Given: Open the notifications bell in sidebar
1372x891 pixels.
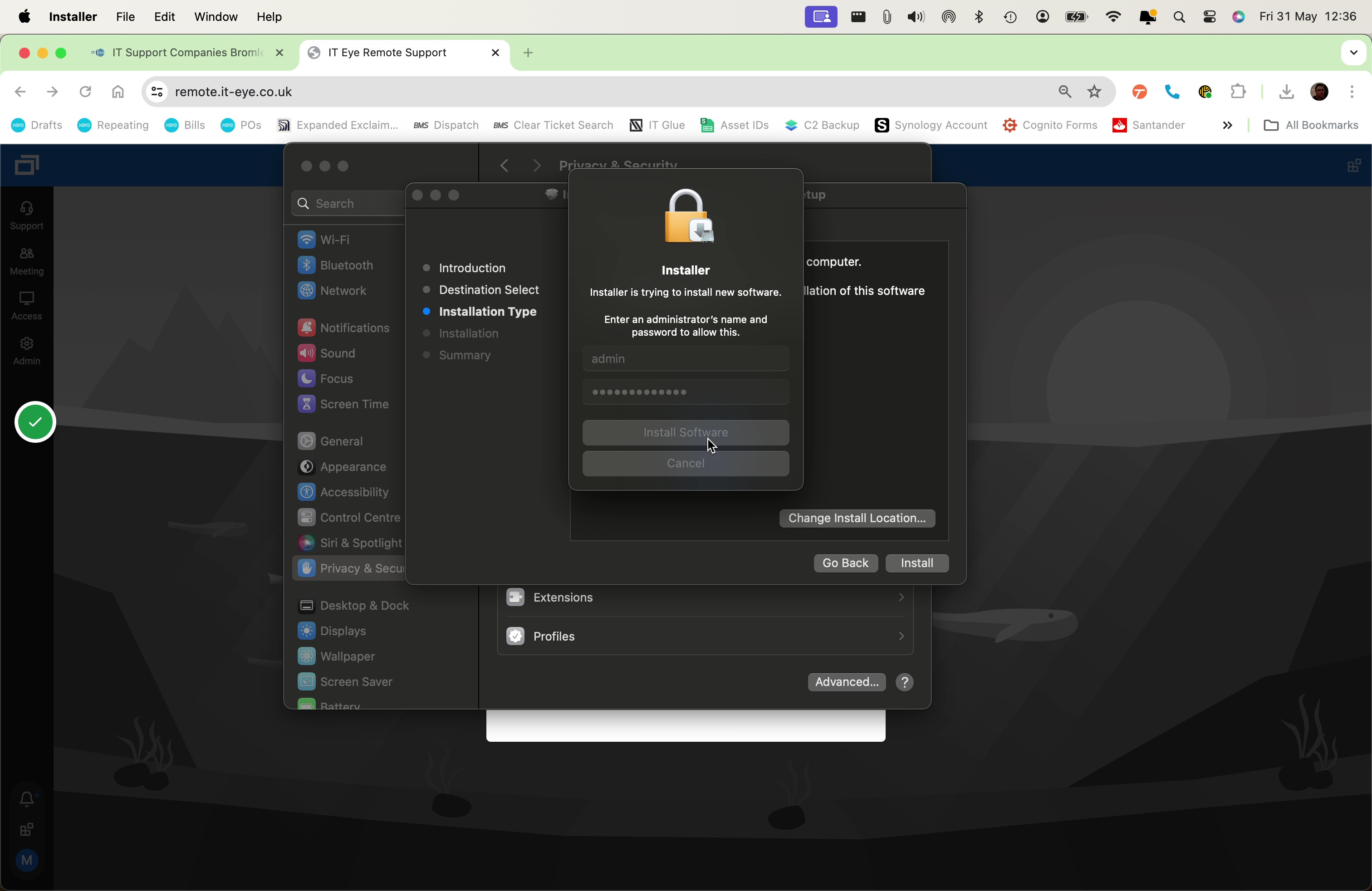Looking at the screenshot, I should (26, 799).
